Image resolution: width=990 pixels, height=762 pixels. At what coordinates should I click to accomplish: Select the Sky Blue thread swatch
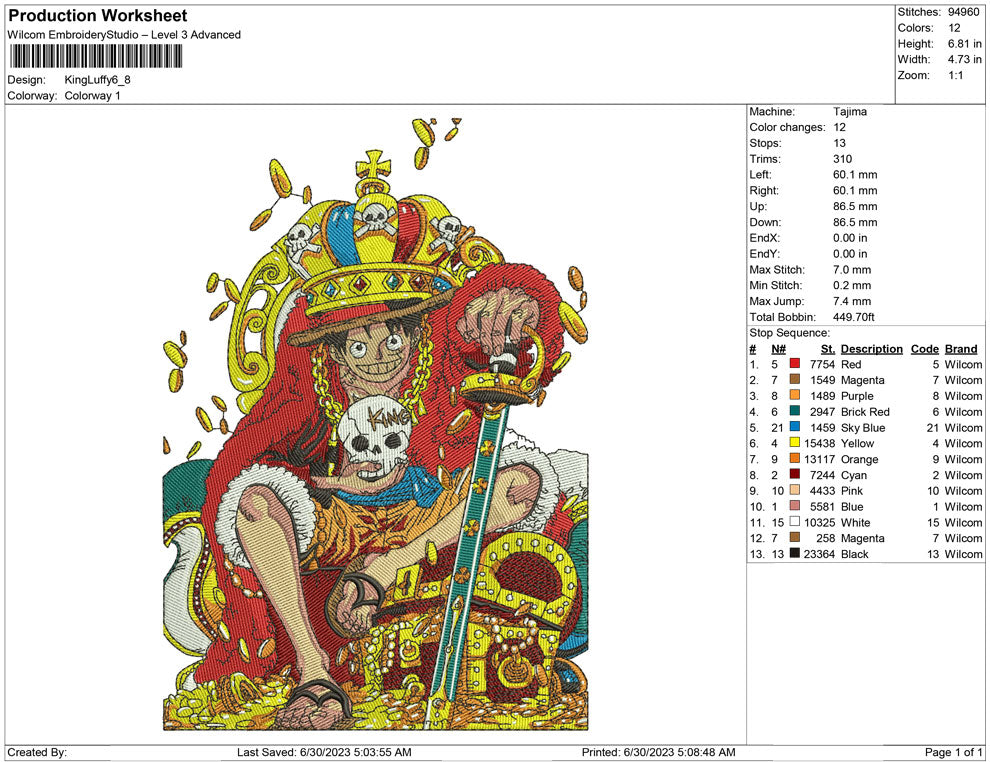click(x=795, y=428)
